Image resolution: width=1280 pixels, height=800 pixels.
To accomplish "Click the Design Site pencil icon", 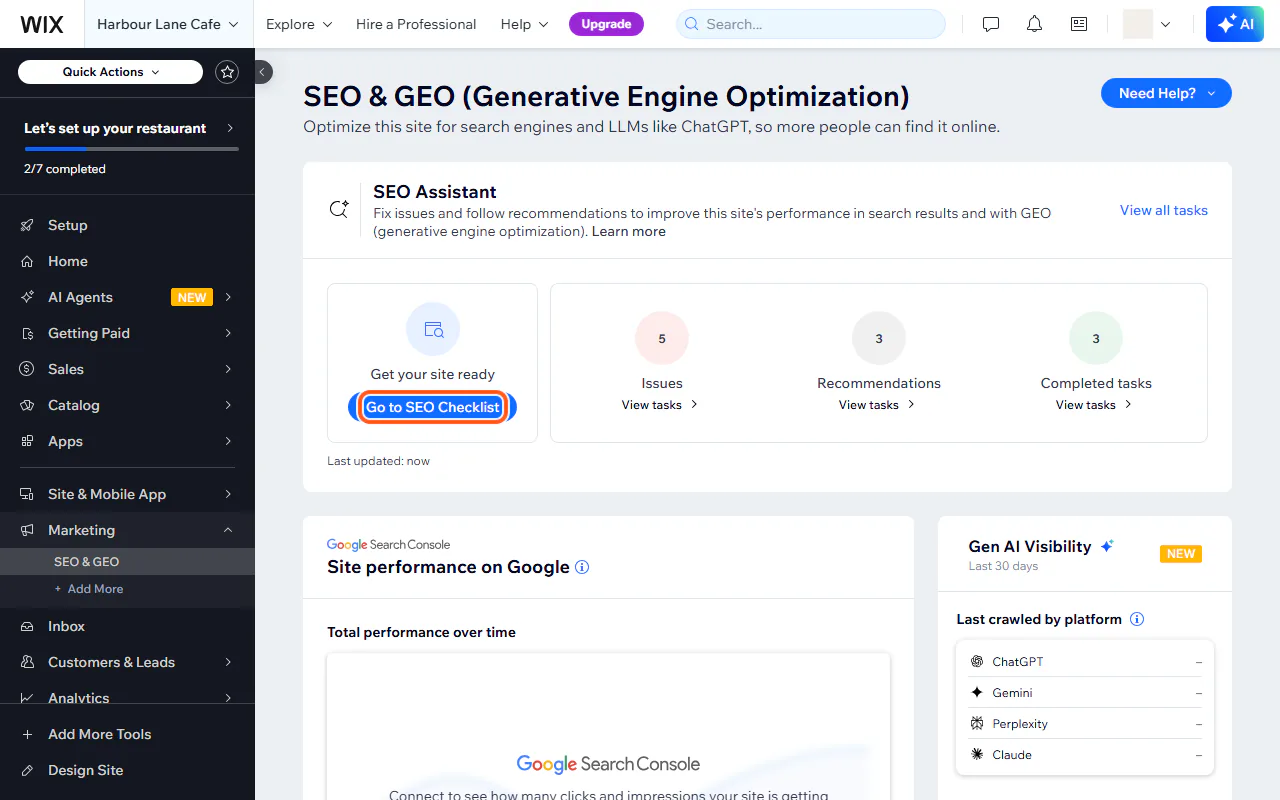I will [27, 770].
